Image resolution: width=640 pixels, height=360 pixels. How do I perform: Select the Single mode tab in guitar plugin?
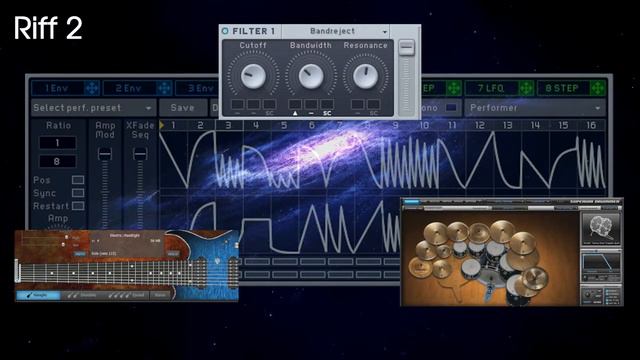(x=38, y=295)
